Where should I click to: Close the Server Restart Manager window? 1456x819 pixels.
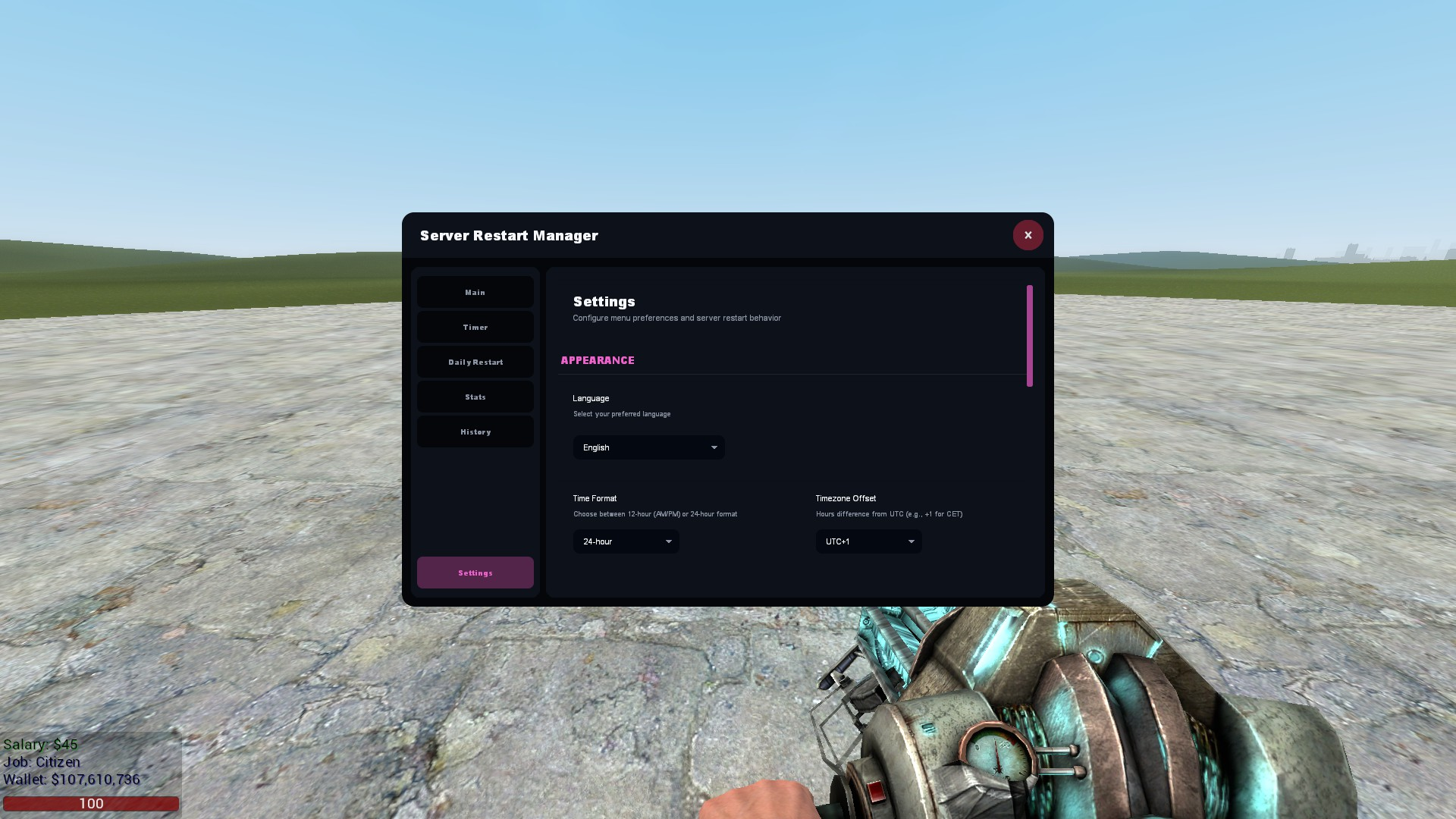1028,235
